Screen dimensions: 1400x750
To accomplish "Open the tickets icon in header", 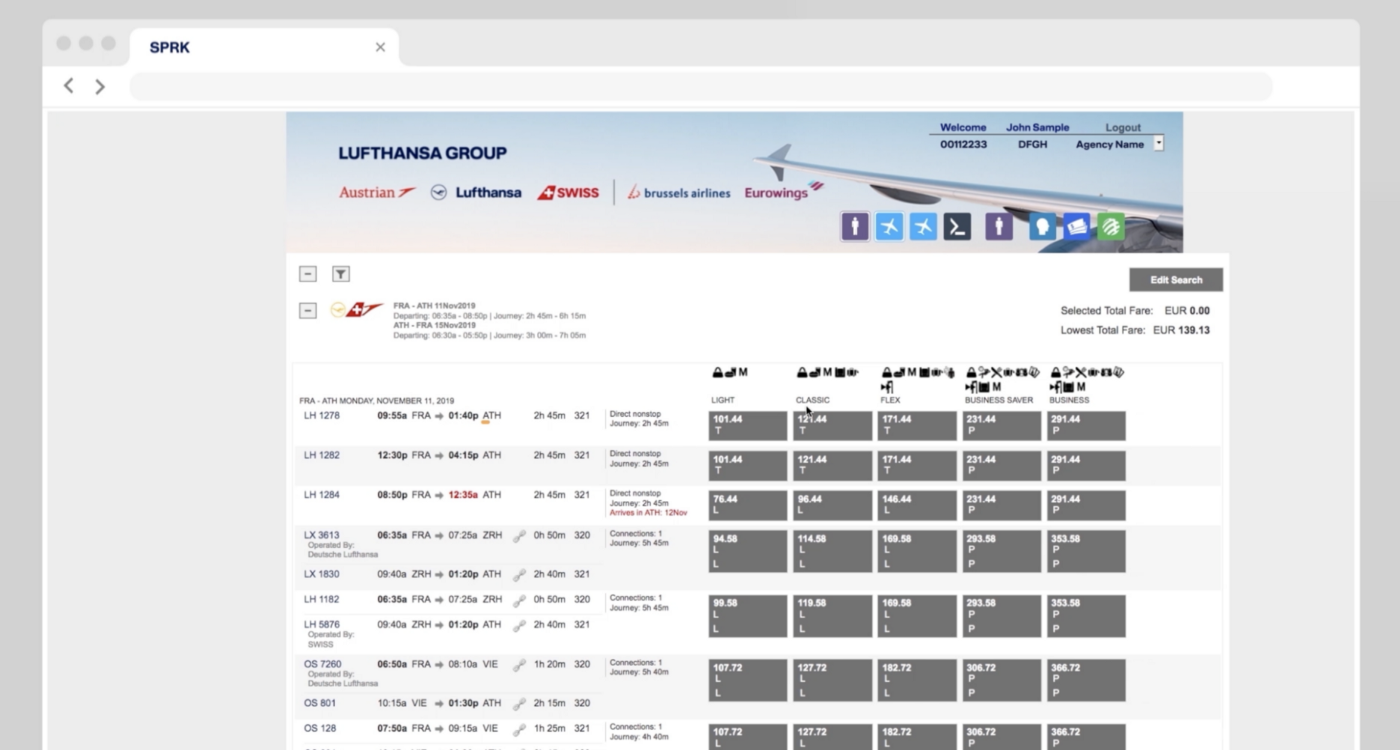I will [1076, 227].
